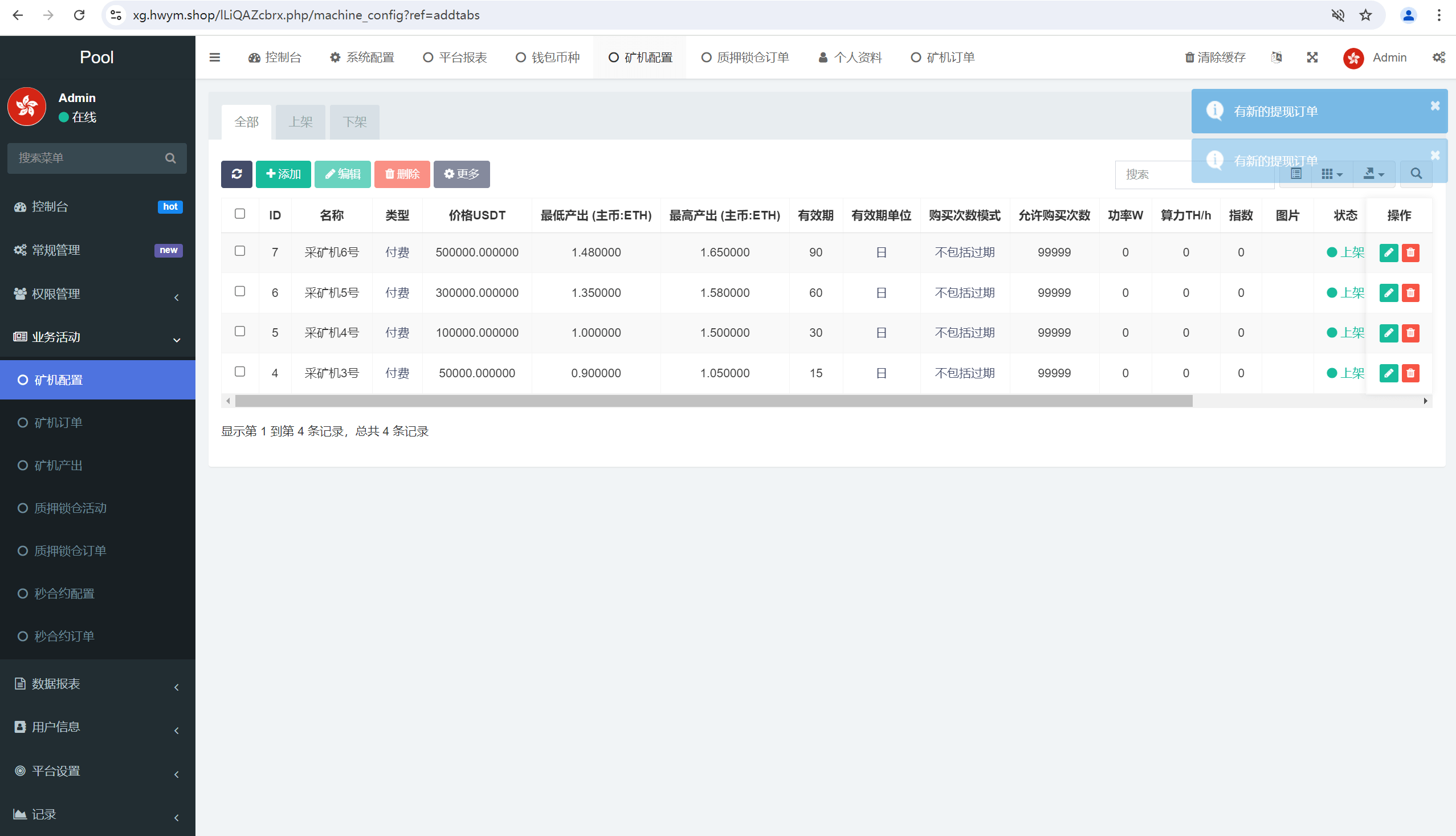Click the edit pencil icon for 采矿机6号
Image resolution: width=1456 pixels, height=836 pixels.
[1389, 252]
